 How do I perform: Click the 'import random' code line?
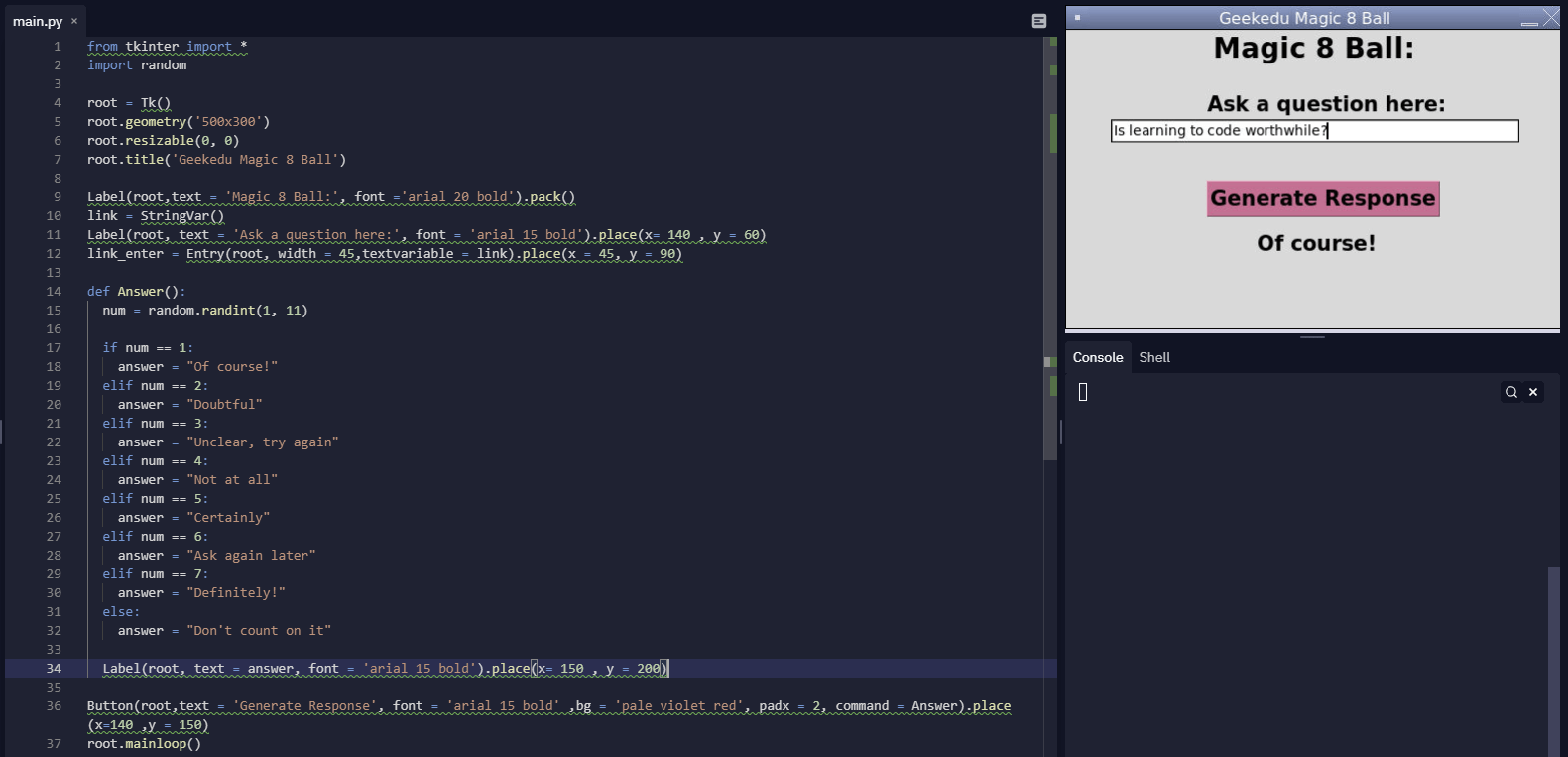[137, 65]
